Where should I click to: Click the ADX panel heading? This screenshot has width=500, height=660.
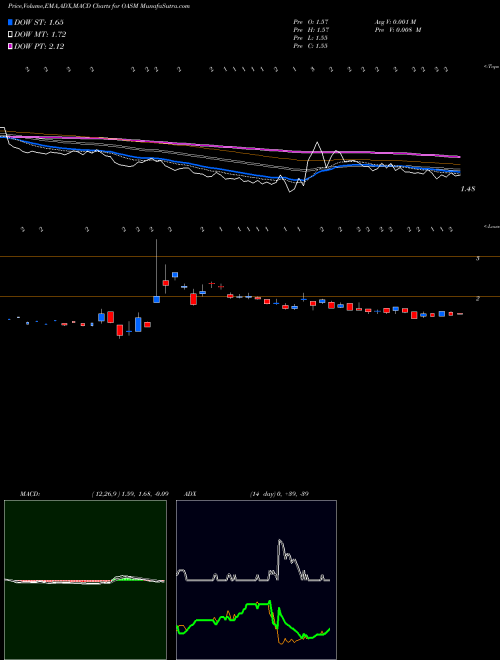[190, 494]
